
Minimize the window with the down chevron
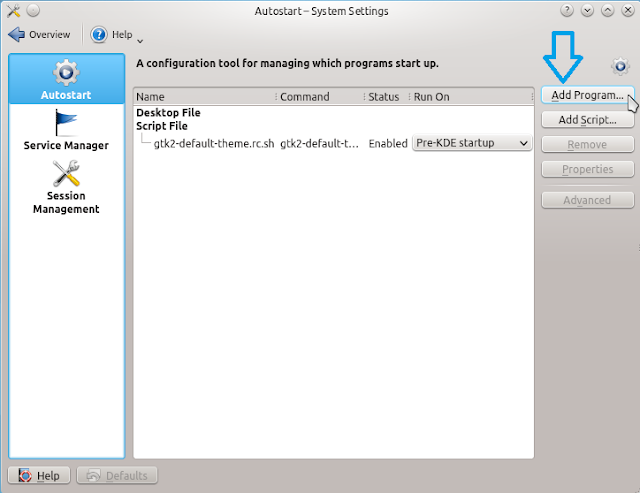587,11
